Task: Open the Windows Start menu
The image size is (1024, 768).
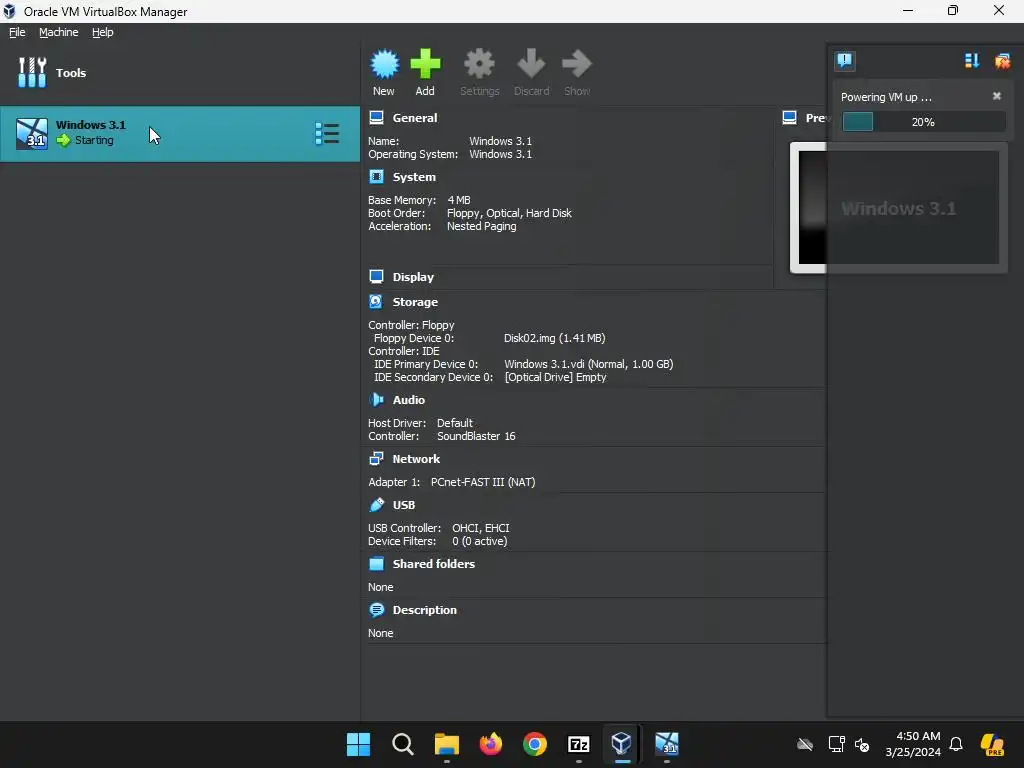Action: point(358,744)
